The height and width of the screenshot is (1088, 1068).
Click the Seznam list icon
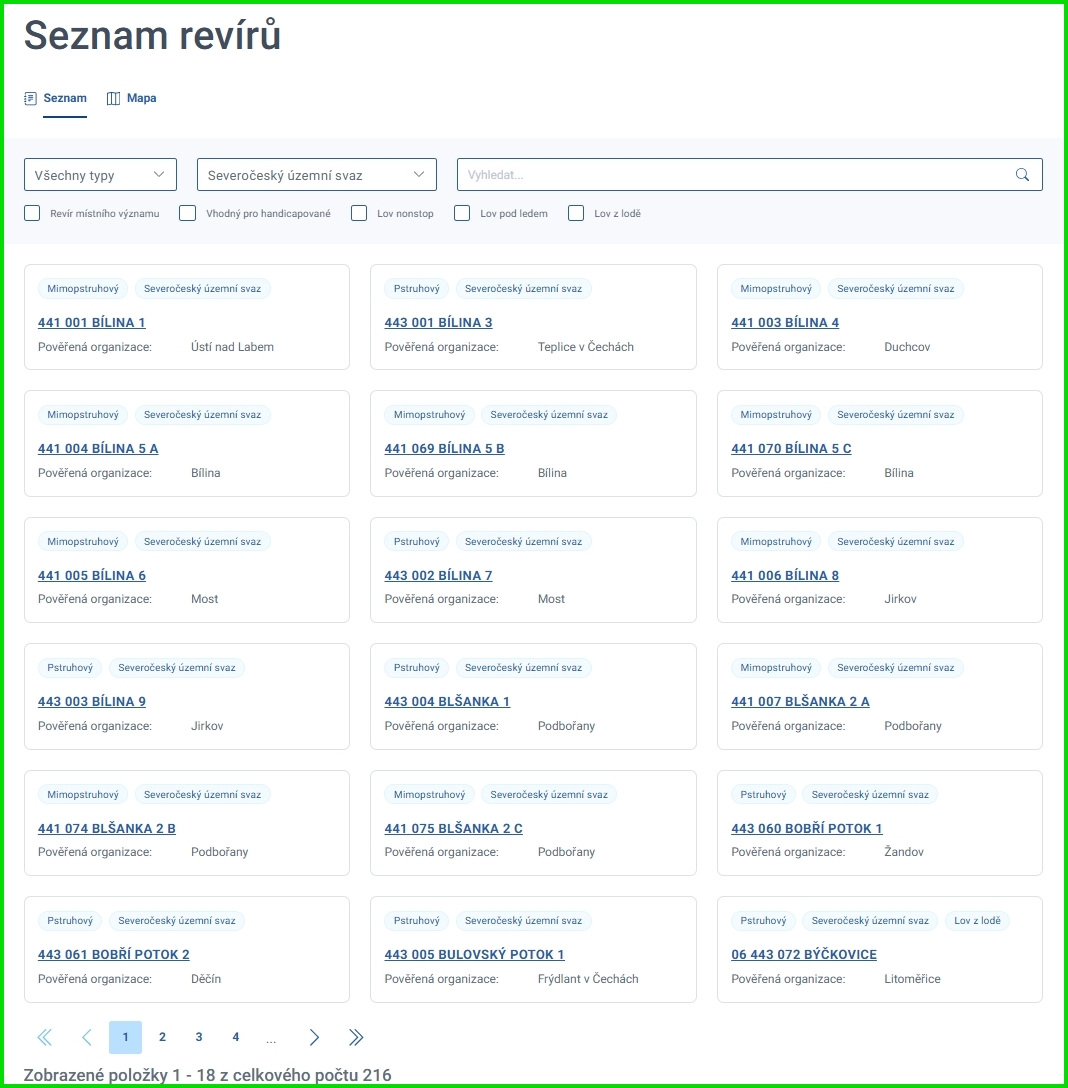(x=30, y=99)
